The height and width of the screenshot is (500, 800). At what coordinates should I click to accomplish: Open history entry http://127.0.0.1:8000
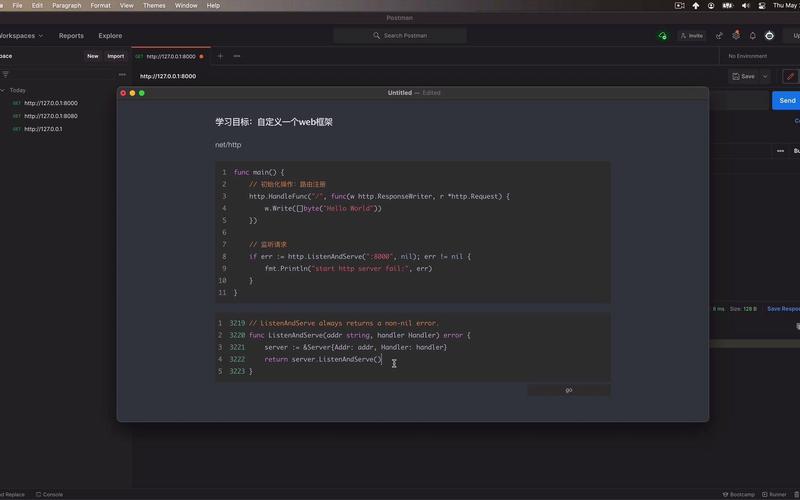click(x=51, y=103)
